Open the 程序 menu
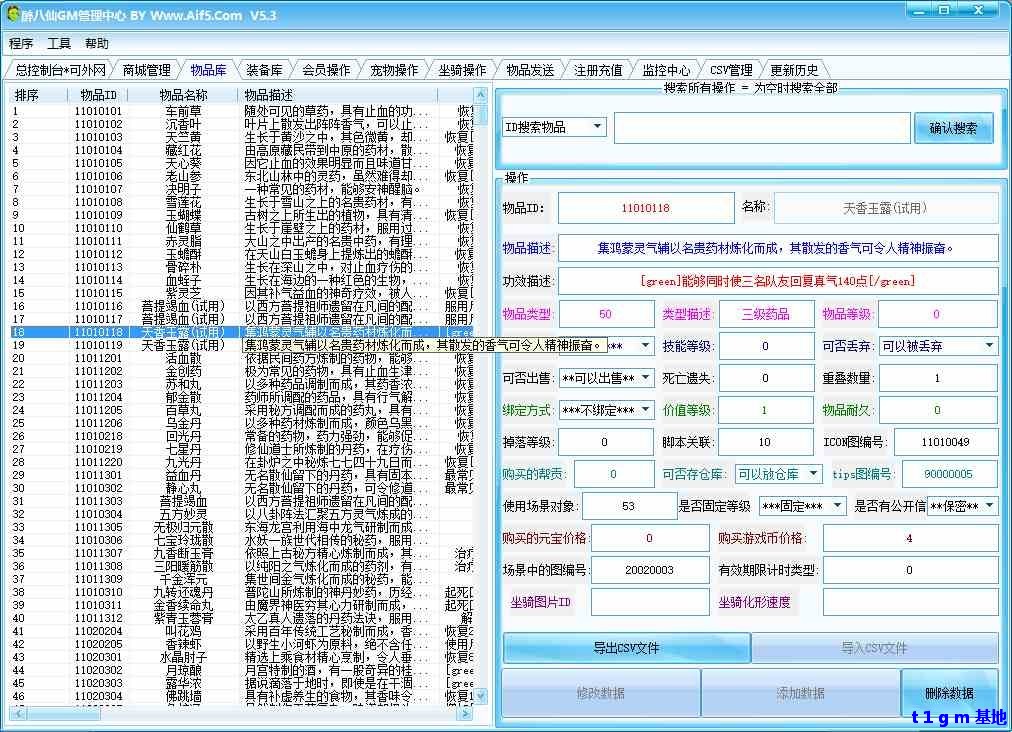The width and height of the screenshot is (1012, 732). [x=21, y=44]
